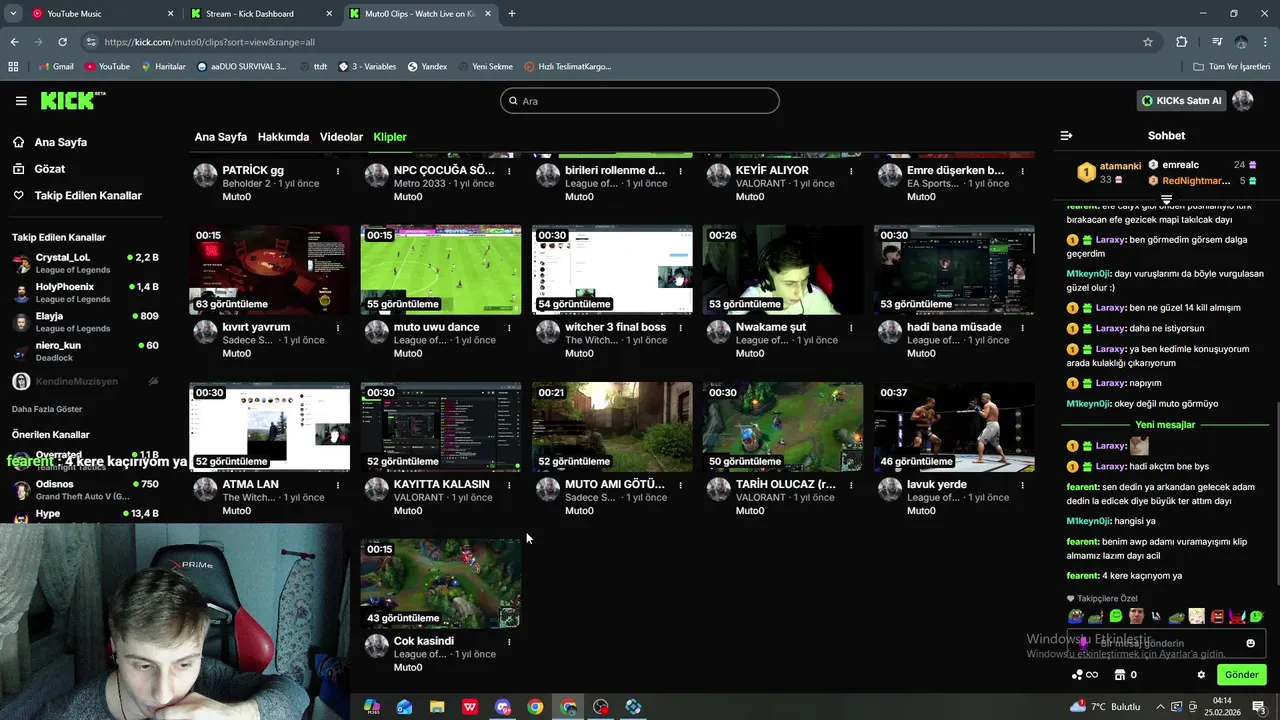Open Takip Edilen Kanallar heart link

tap(77, 196)
